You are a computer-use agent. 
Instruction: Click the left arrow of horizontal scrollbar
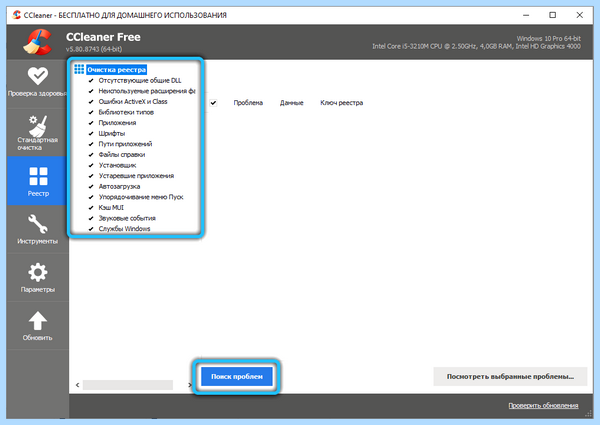(78, 385)
